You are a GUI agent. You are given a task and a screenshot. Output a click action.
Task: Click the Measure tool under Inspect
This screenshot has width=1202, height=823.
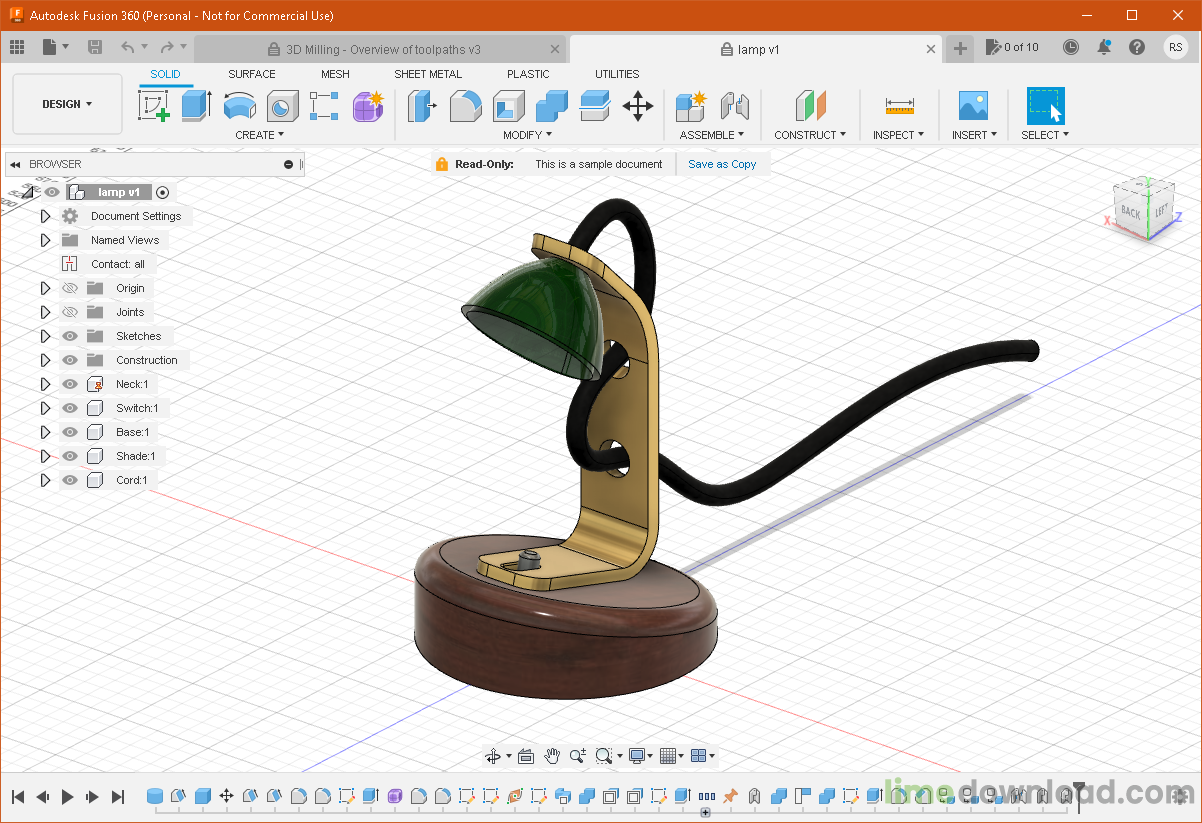click(x=899, y=105)
